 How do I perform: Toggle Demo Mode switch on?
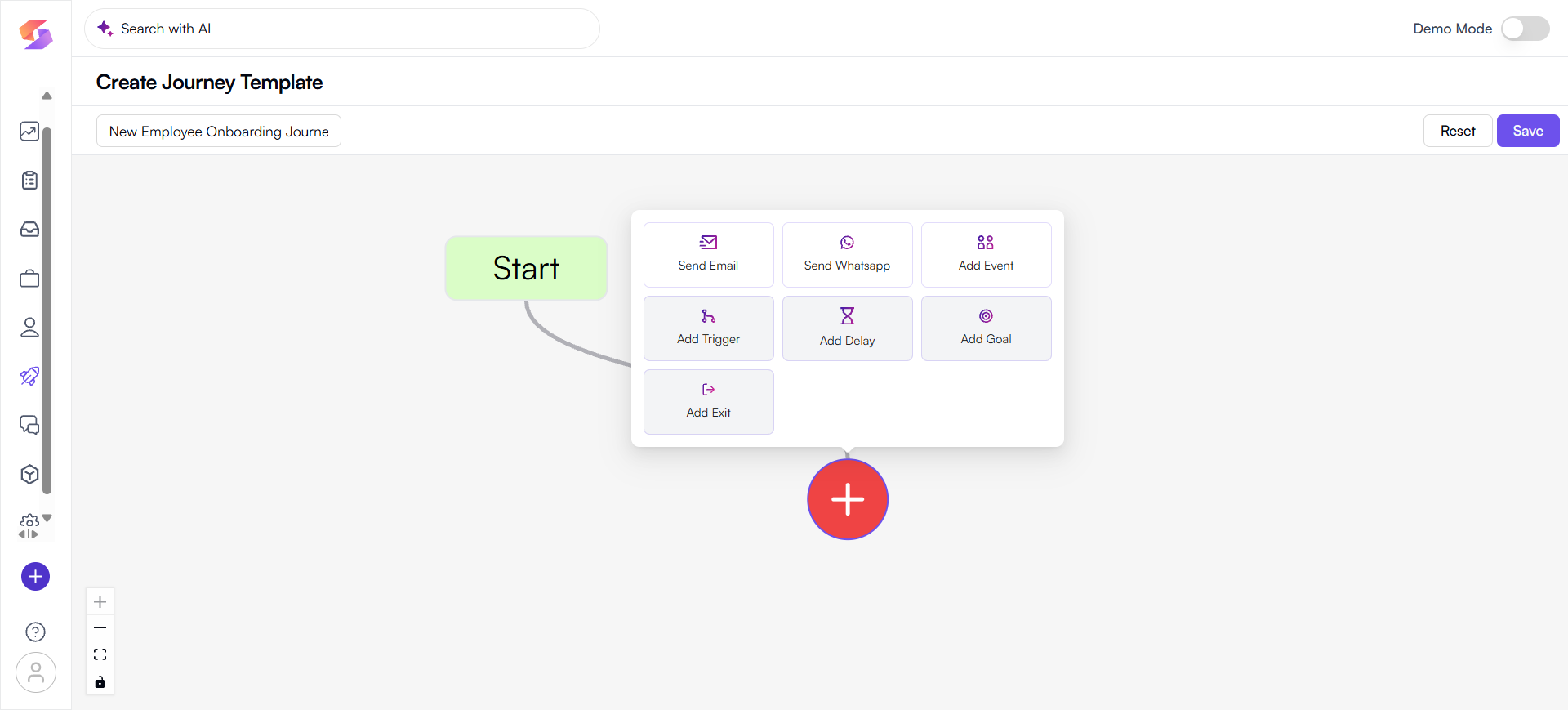[1525, 29]
